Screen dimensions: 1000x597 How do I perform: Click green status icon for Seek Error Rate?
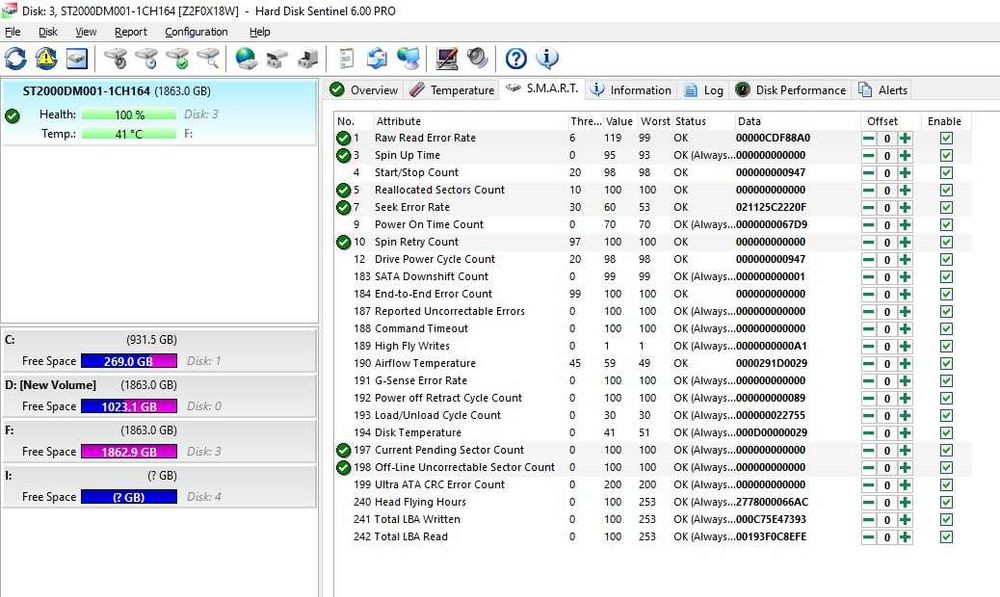click(343, 207)
